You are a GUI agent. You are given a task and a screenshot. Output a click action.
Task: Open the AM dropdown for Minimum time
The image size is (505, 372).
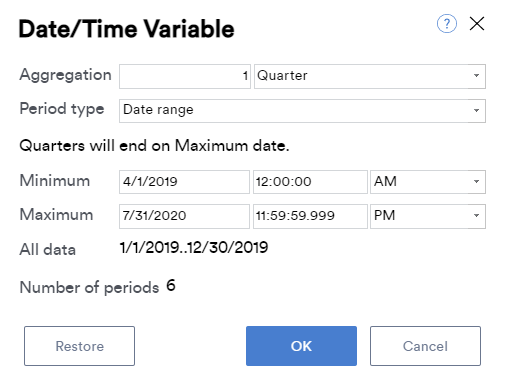[x=428, y=182]
